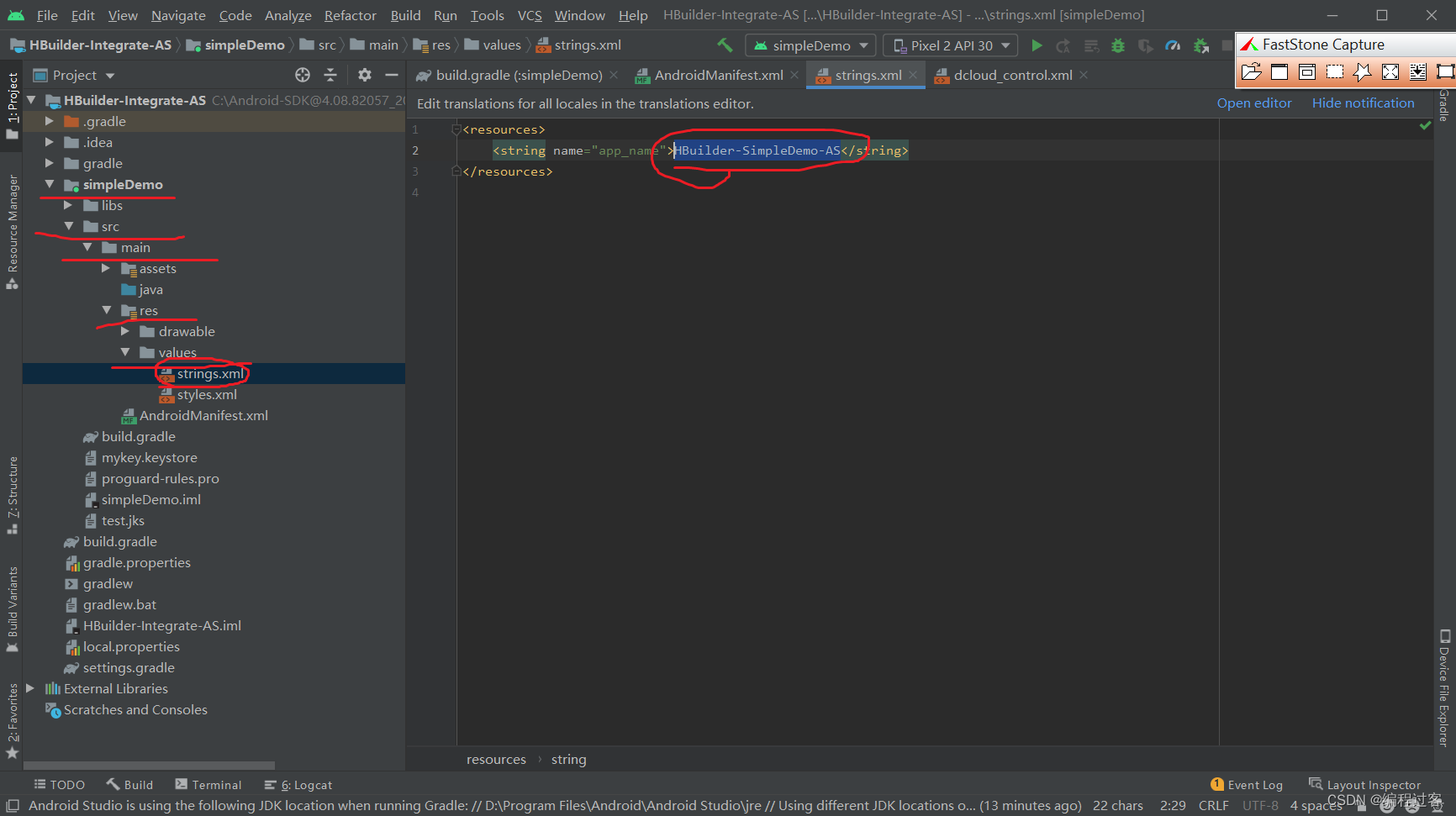
Task: Expand the .idea folder
Action: click(49, 142)
